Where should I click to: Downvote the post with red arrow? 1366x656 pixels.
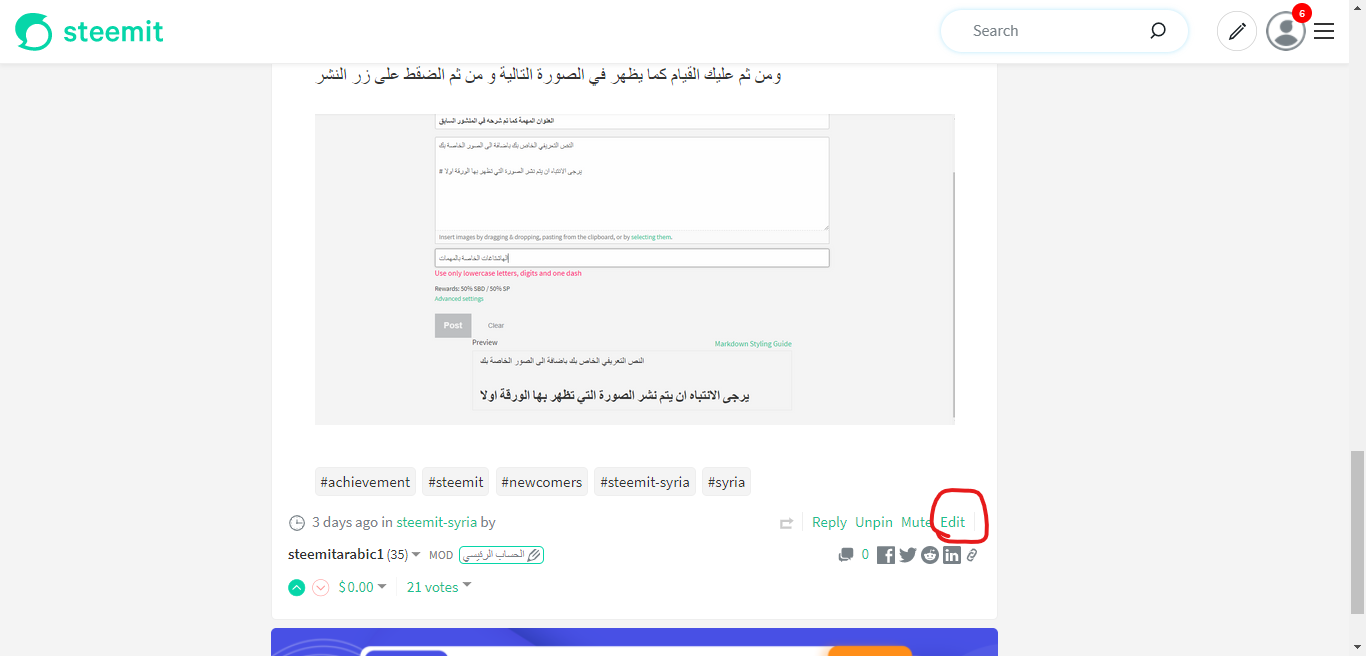pos(320,587)
